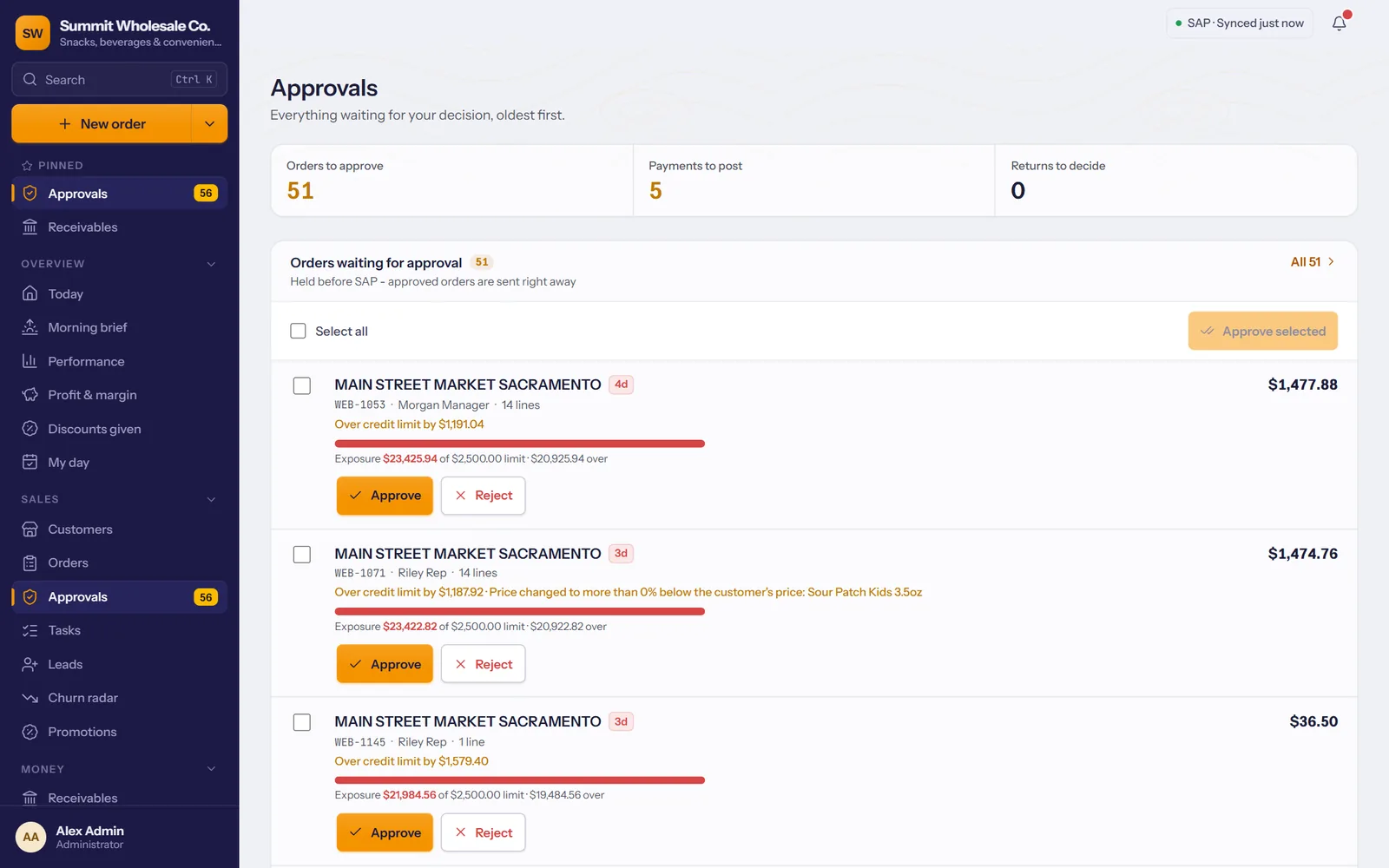This screenshot has height=868, width=1389.
Task: Approve order WEB-1145
Action: point(385,832)
